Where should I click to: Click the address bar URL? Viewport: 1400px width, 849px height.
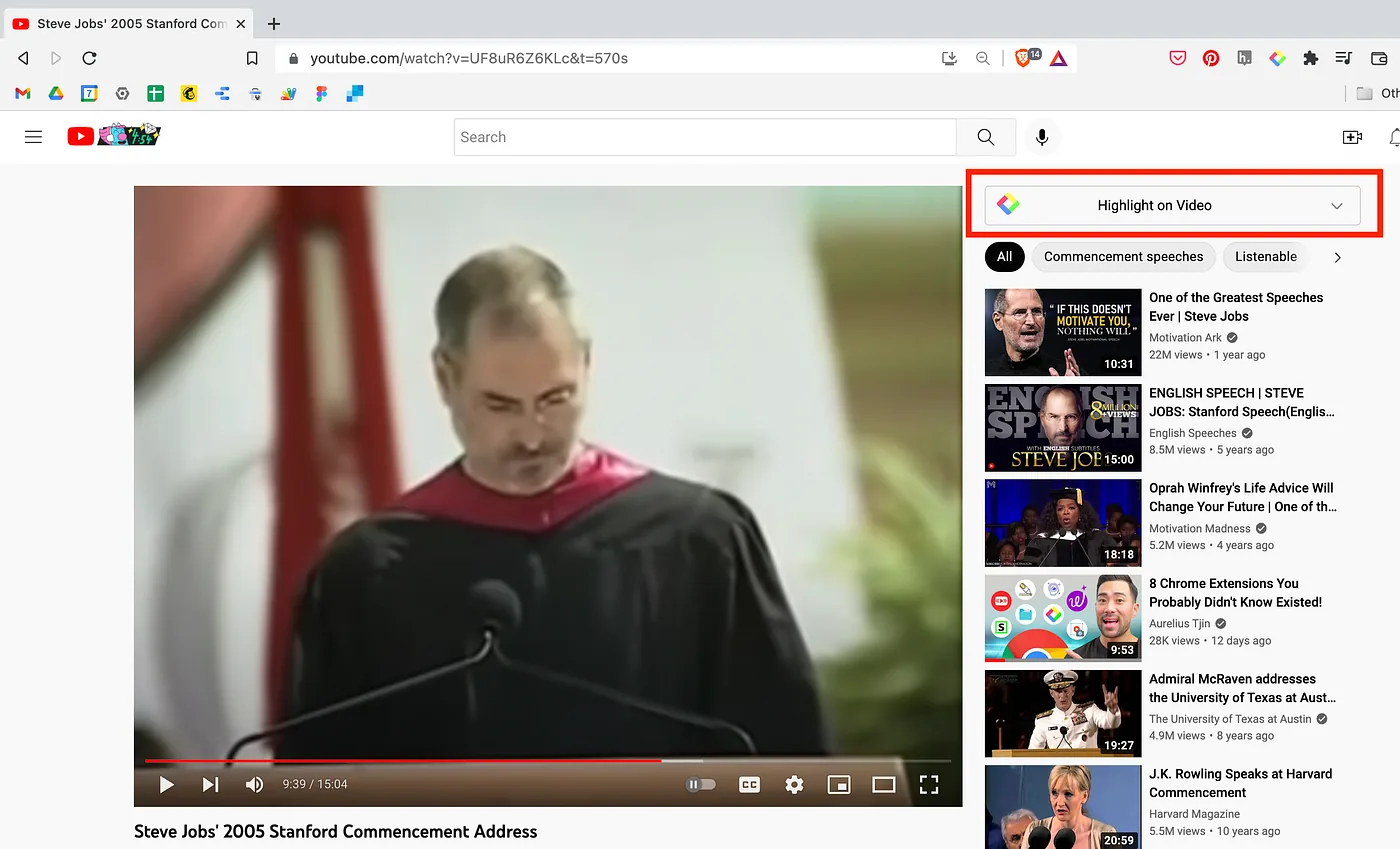coord(469,58)
